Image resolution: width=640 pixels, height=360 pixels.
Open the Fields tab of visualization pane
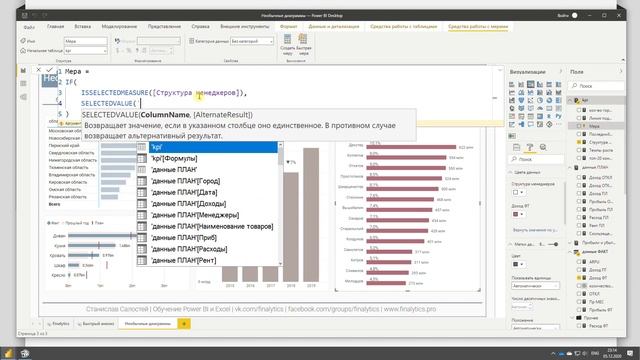pyautogui.click(x=516, y=147)
